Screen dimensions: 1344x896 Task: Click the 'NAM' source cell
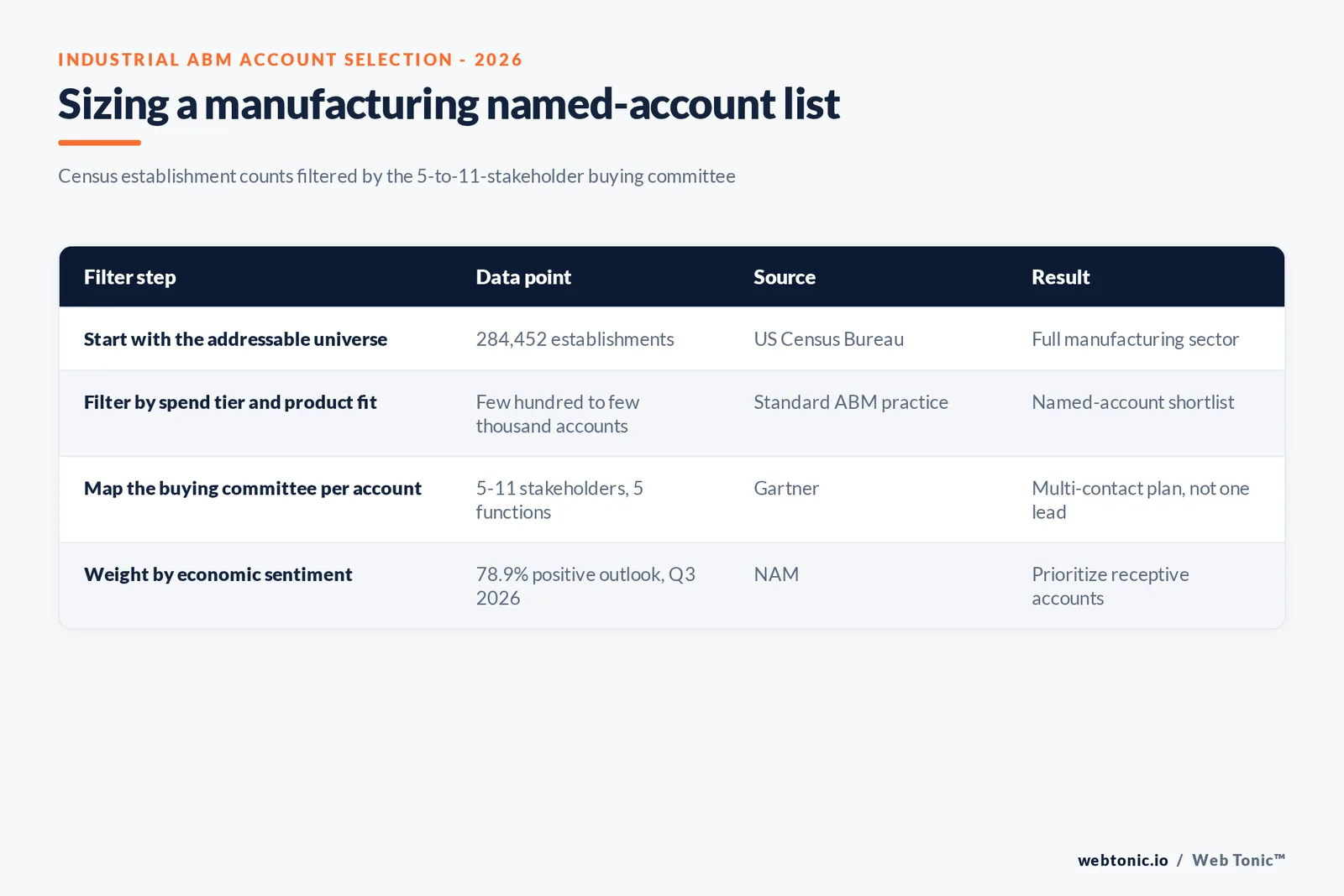point(776,574)
